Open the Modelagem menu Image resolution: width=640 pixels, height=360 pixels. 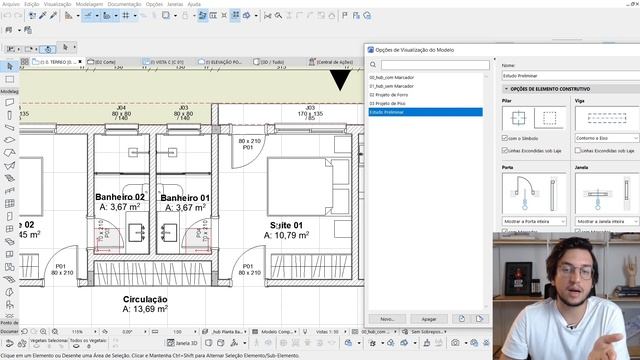pyautogui.click(x=89, y=4)
